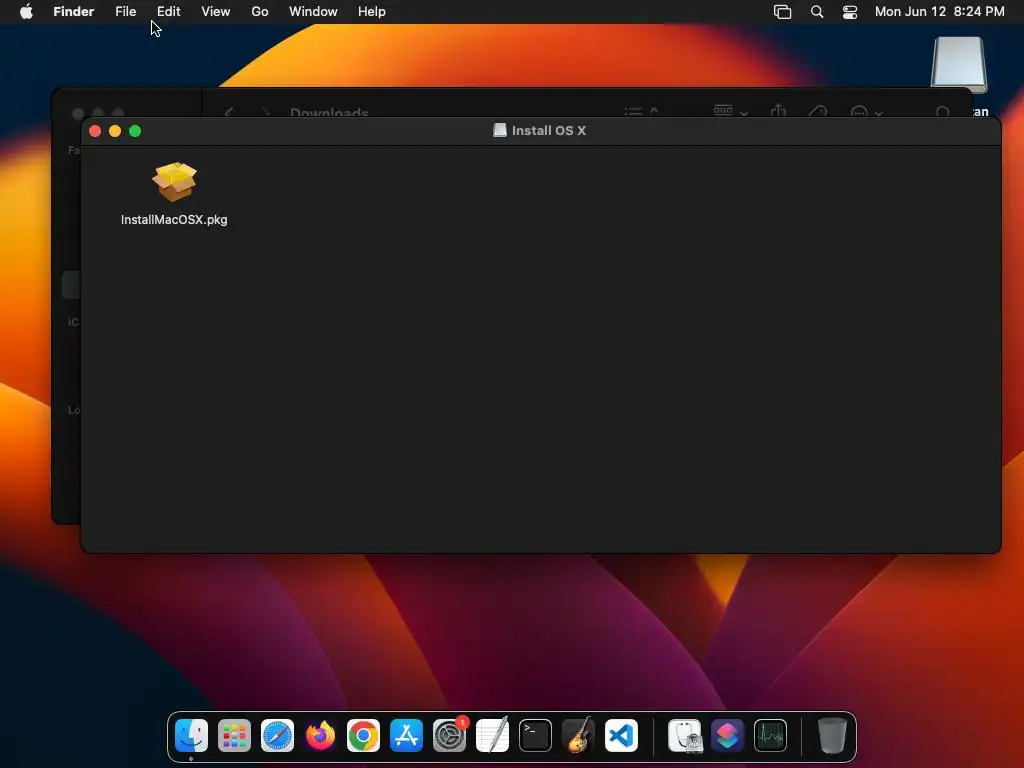Screen dimensions: 1024x768
Task: Open Spotlight search in the menu bar
Action: [x=817, y=12]
